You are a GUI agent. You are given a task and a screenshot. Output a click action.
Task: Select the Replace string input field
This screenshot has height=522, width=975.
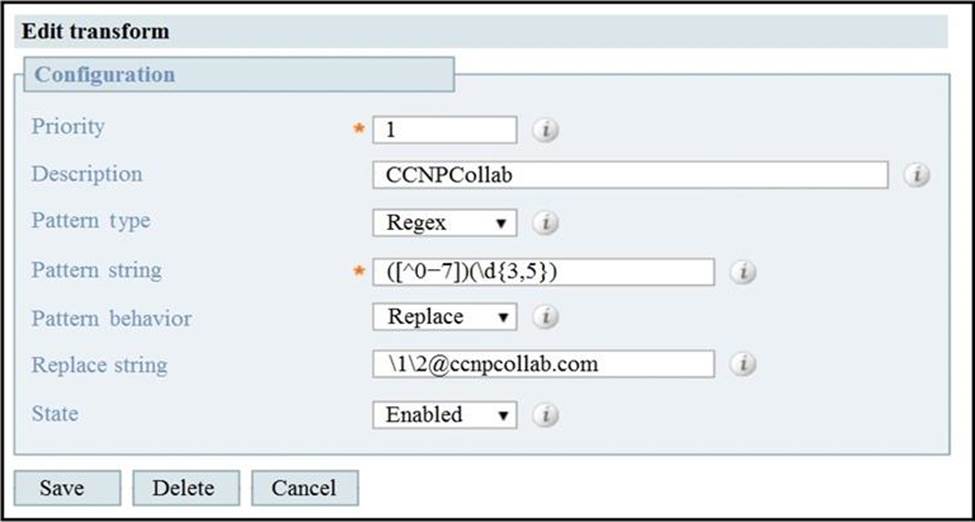[x=543, y=365]
